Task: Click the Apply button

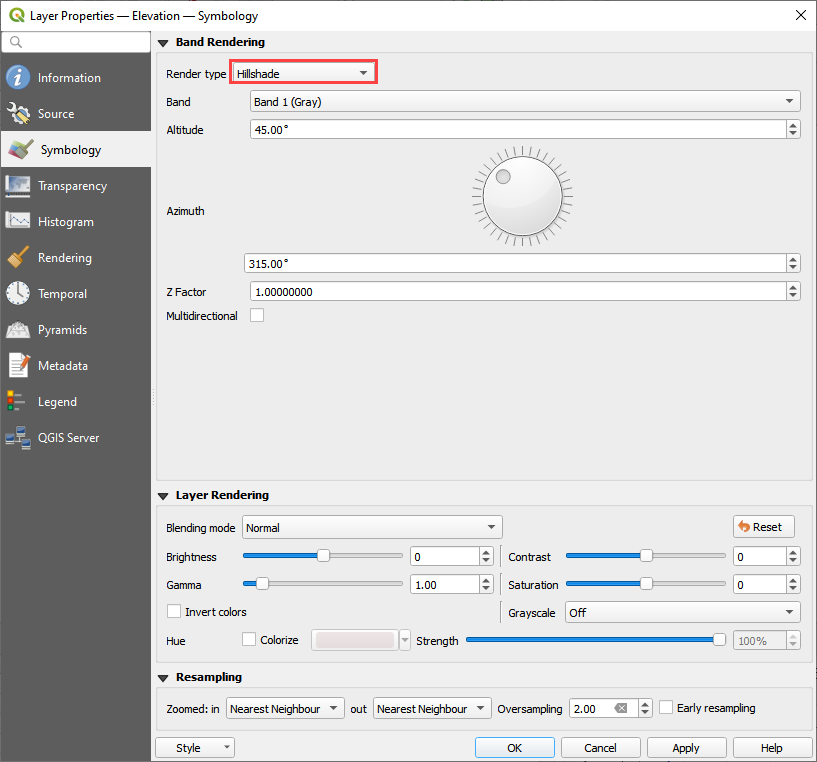Action: click(686, 748)
